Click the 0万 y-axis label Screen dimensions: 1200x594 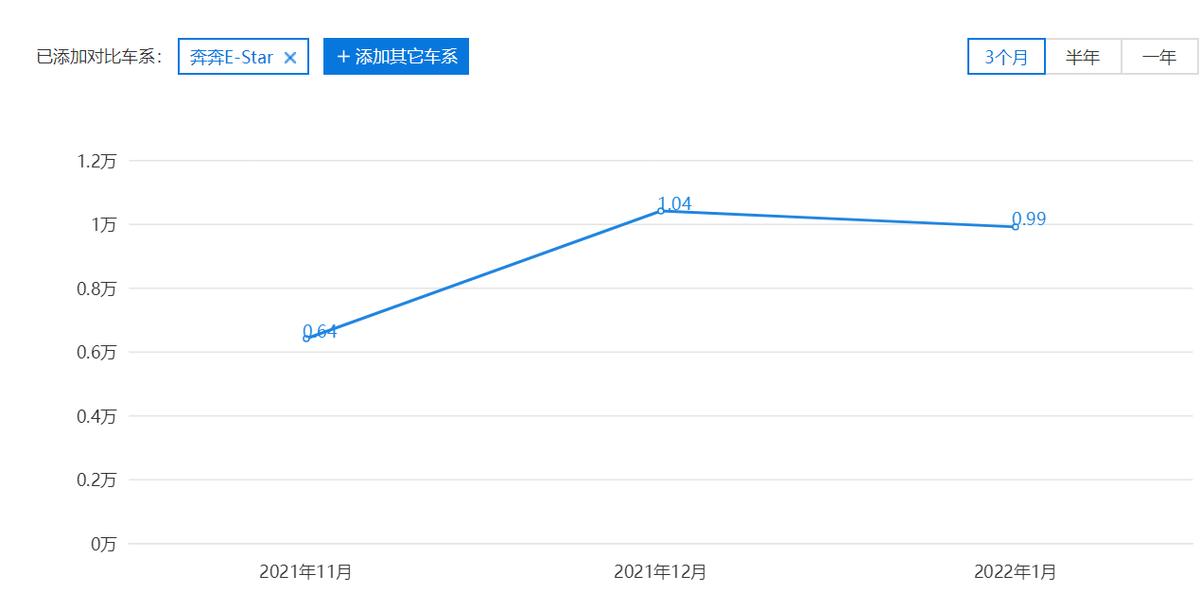(x=103, y=544)
